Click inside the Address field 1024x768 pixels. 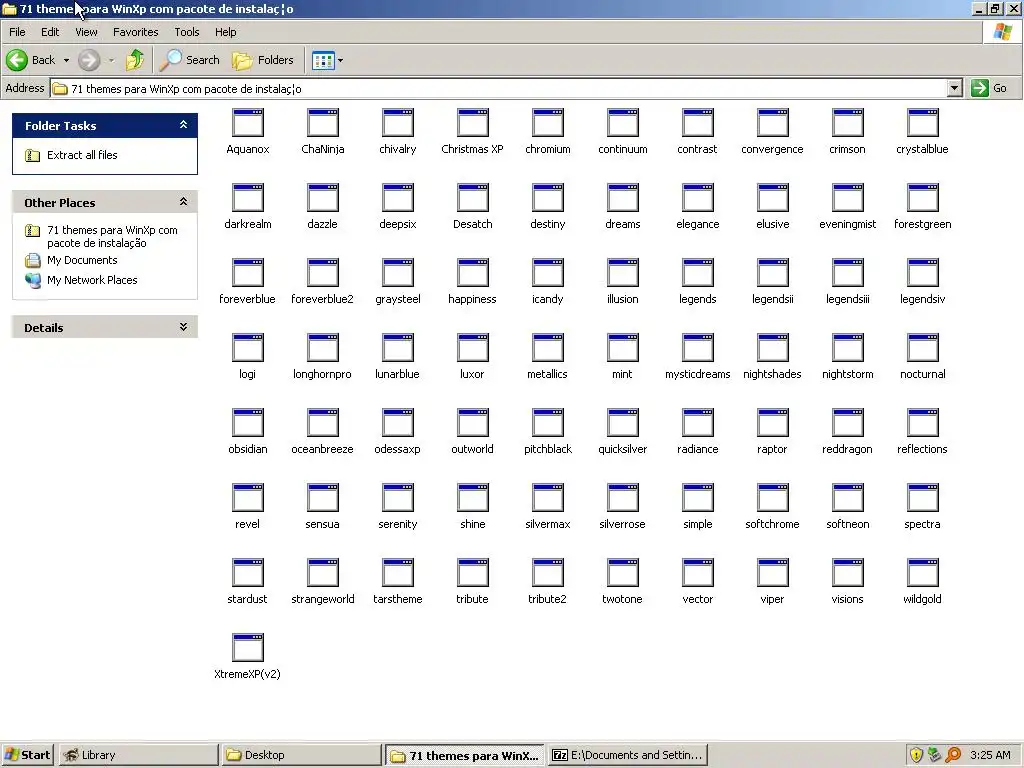500,88
